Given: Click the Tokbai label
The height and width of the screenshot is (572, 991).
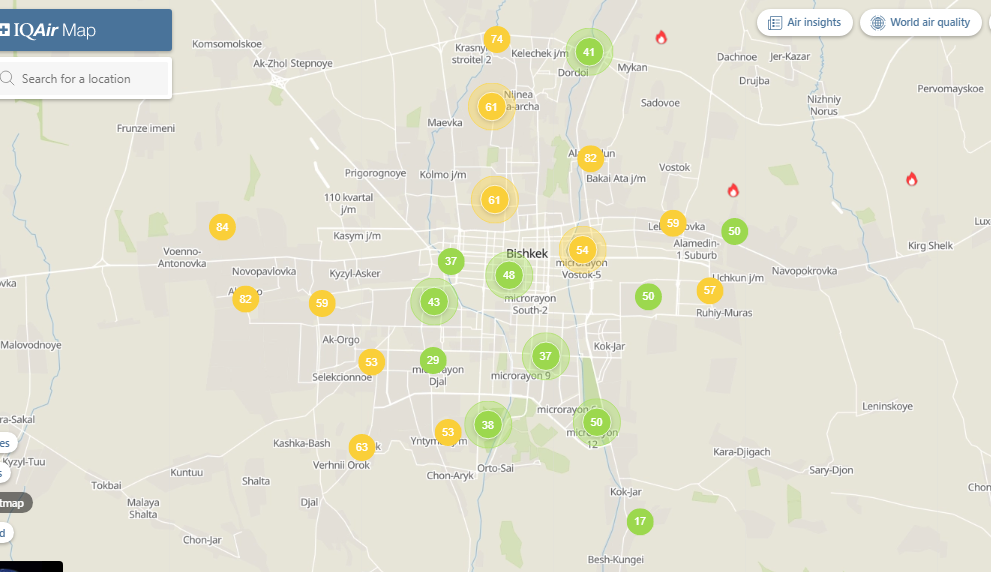Looking at the screenshot, I should coord(106,486).
